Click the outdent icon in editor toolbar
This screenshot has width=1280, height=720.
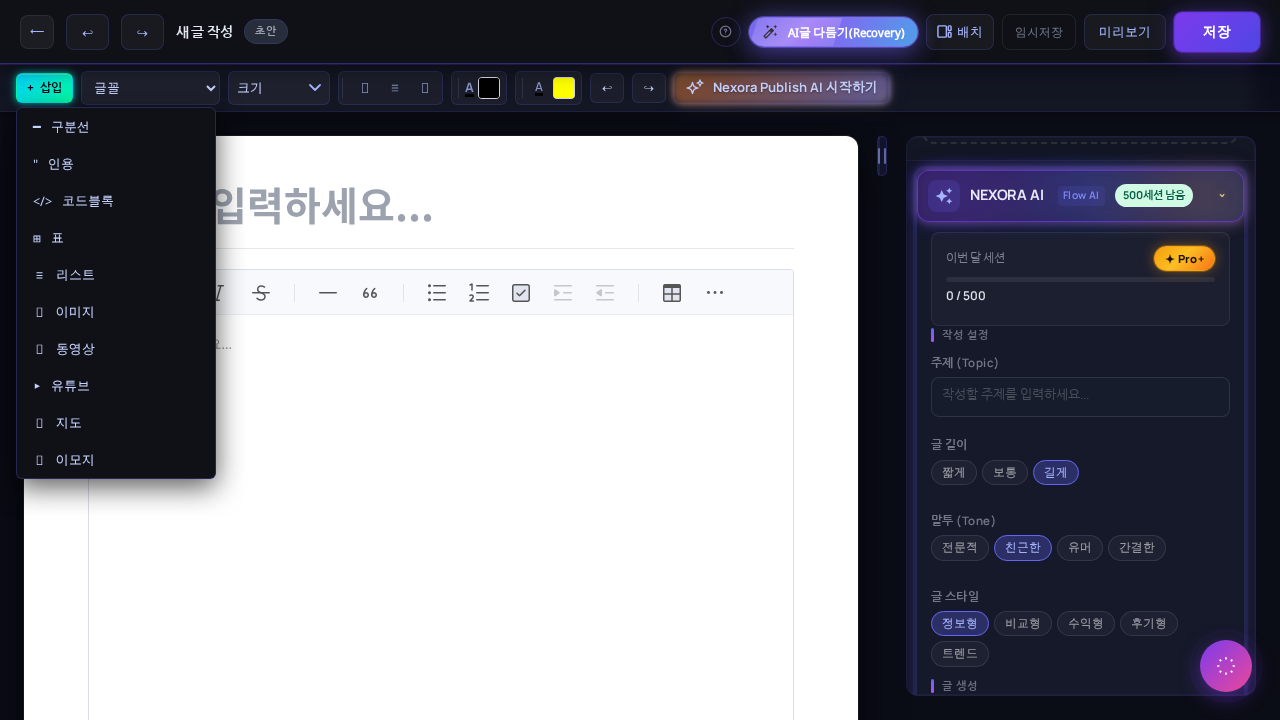coord(605,293)
